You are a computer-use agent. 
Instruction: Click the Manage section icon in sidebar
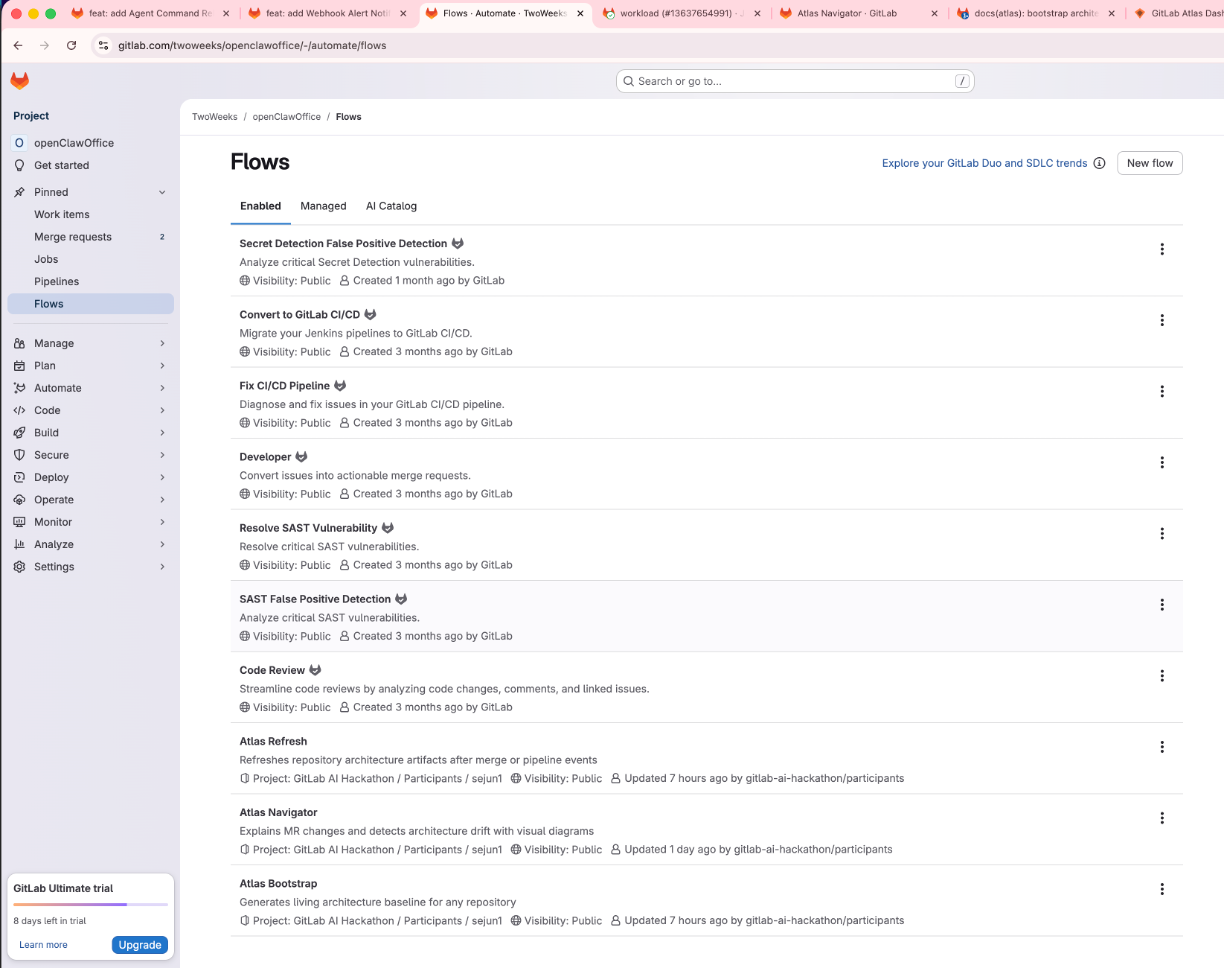[x=19, y=343]
